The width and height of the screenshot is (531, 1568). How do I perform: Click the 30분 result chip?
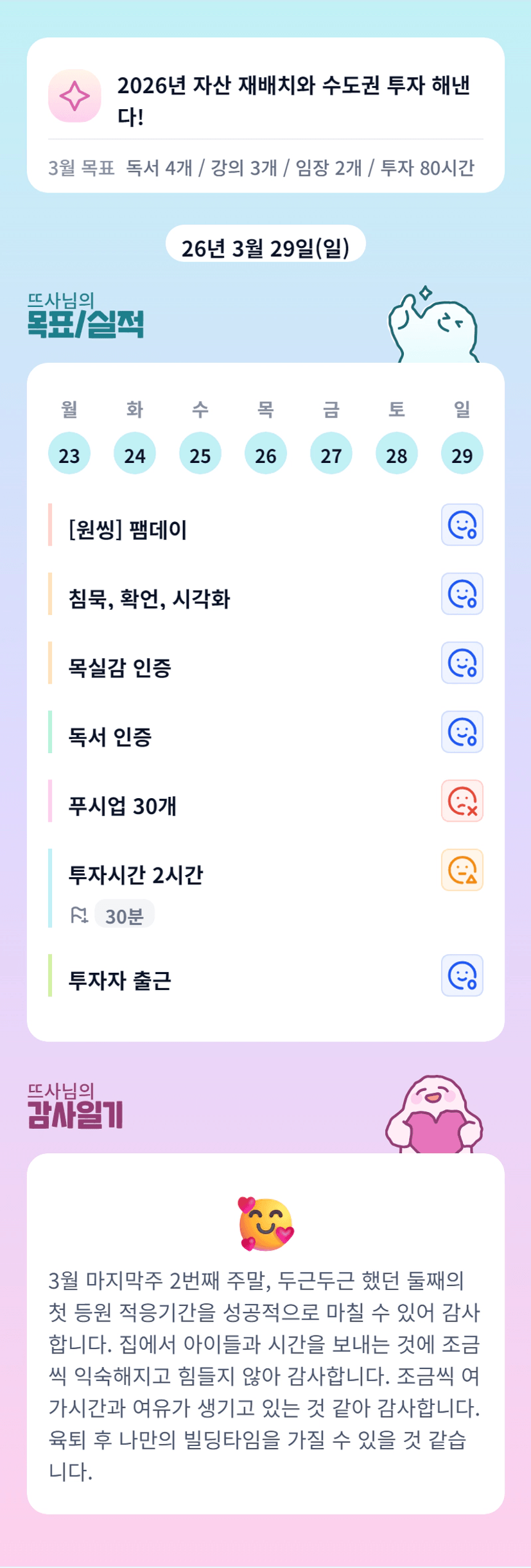(x=125, y=915)
